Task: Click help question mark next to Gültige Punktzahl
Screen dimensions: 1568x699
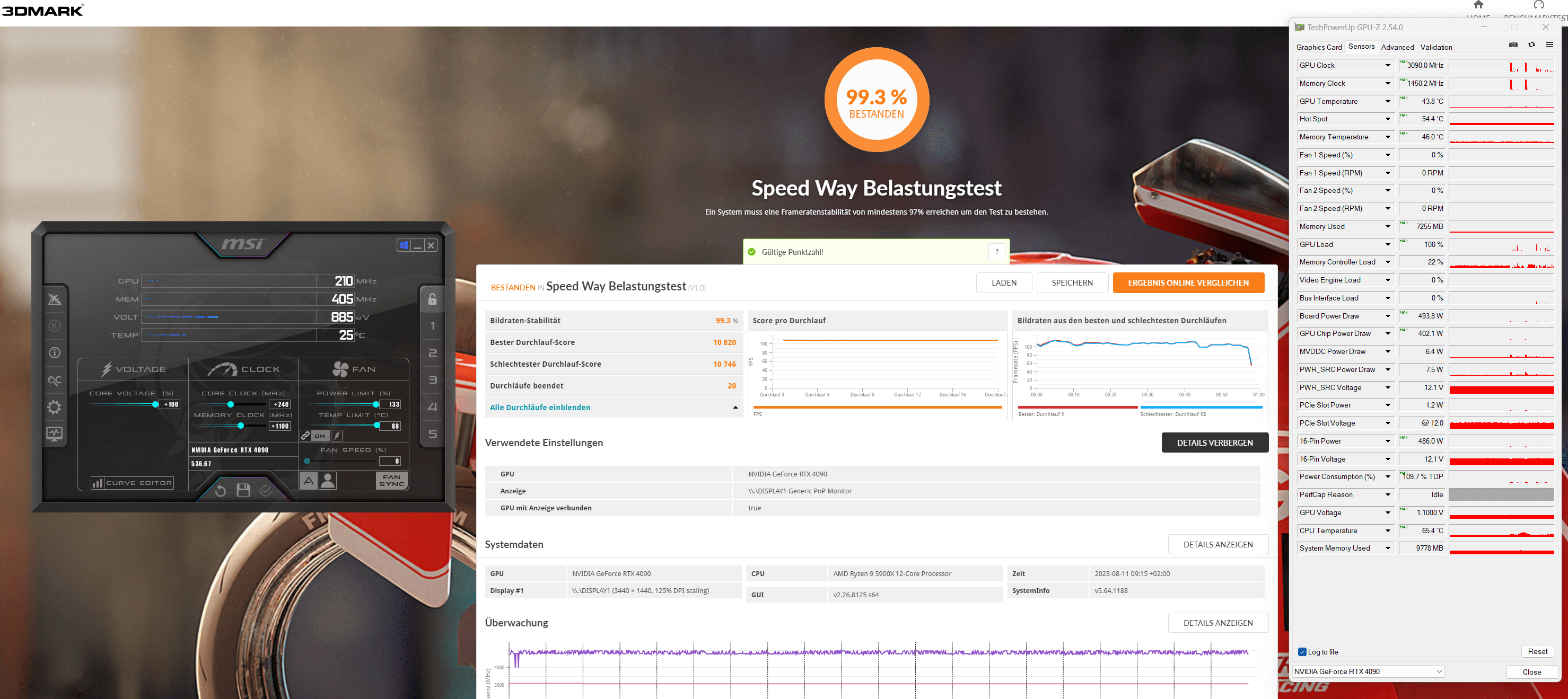Action: click(996, 252)
